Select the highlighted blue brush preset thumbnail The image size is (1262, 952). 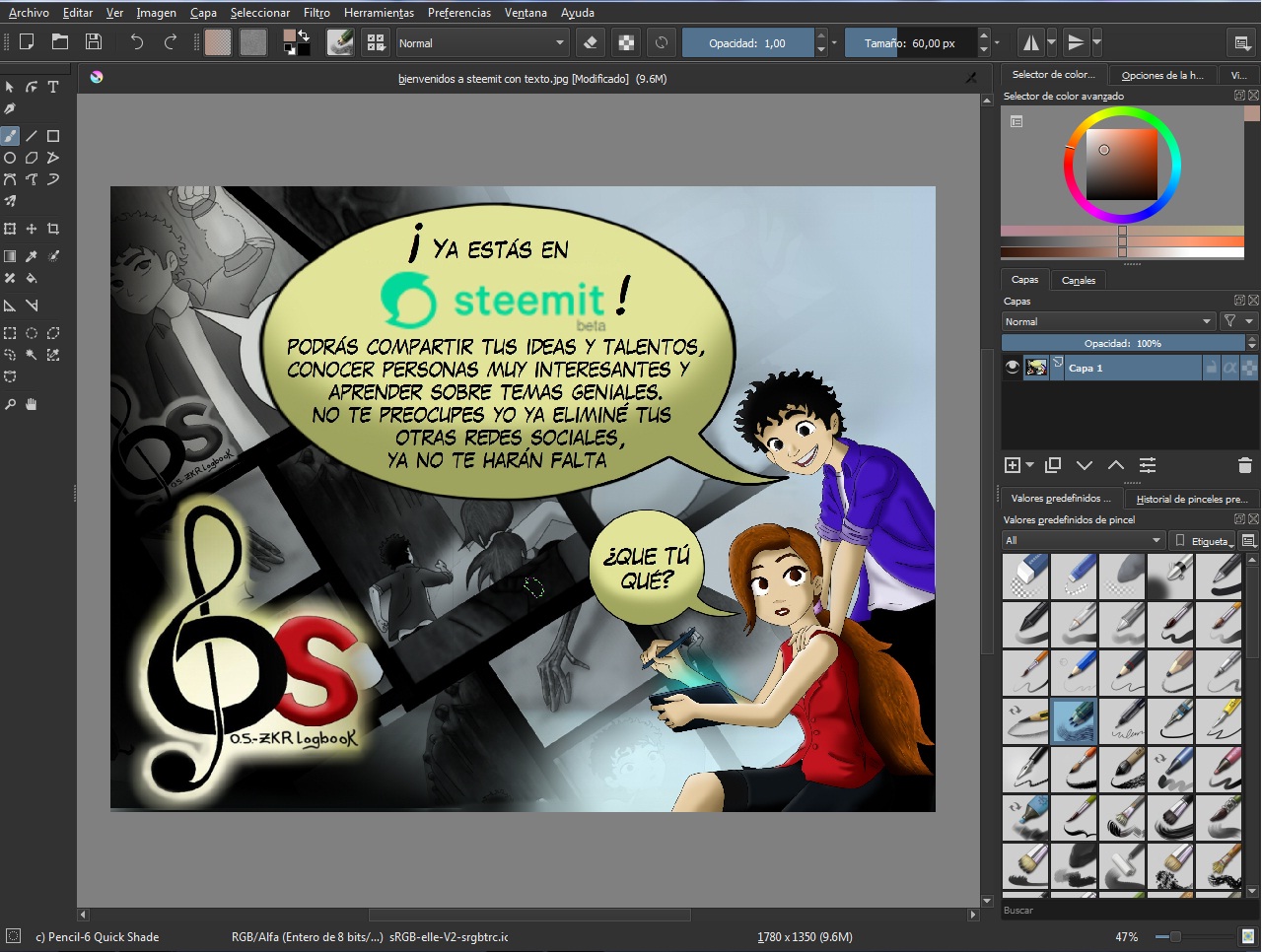[1074, 720]
